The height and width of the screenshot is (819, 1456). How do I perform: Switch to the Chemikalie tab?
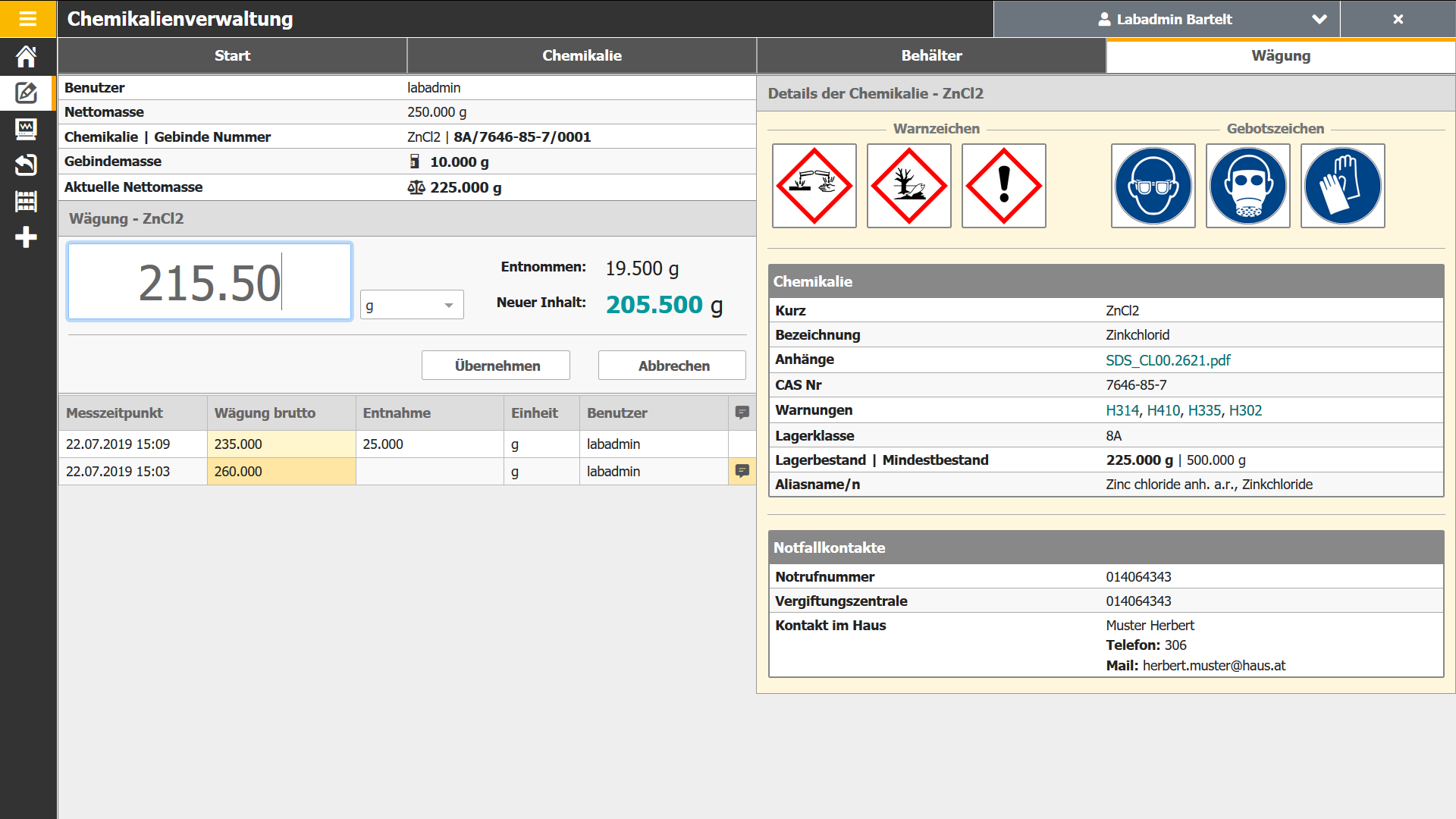coord(582,55)
